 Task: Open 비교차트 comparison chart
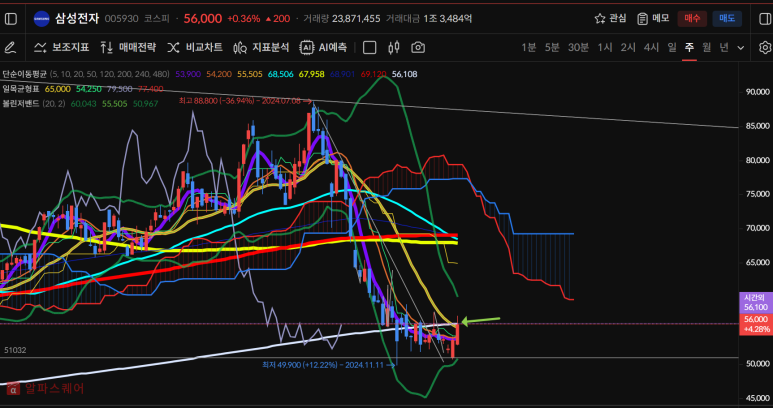point(195,48)
